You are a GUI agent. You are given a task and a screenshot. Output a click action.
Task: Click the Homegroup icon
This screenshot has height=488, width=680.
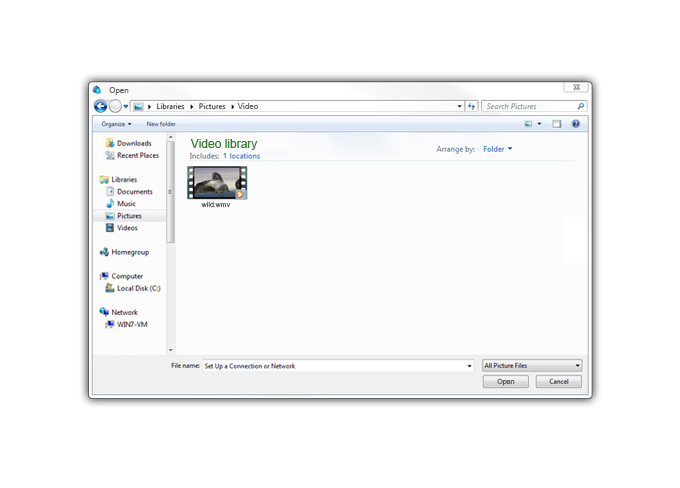[104, 252]
